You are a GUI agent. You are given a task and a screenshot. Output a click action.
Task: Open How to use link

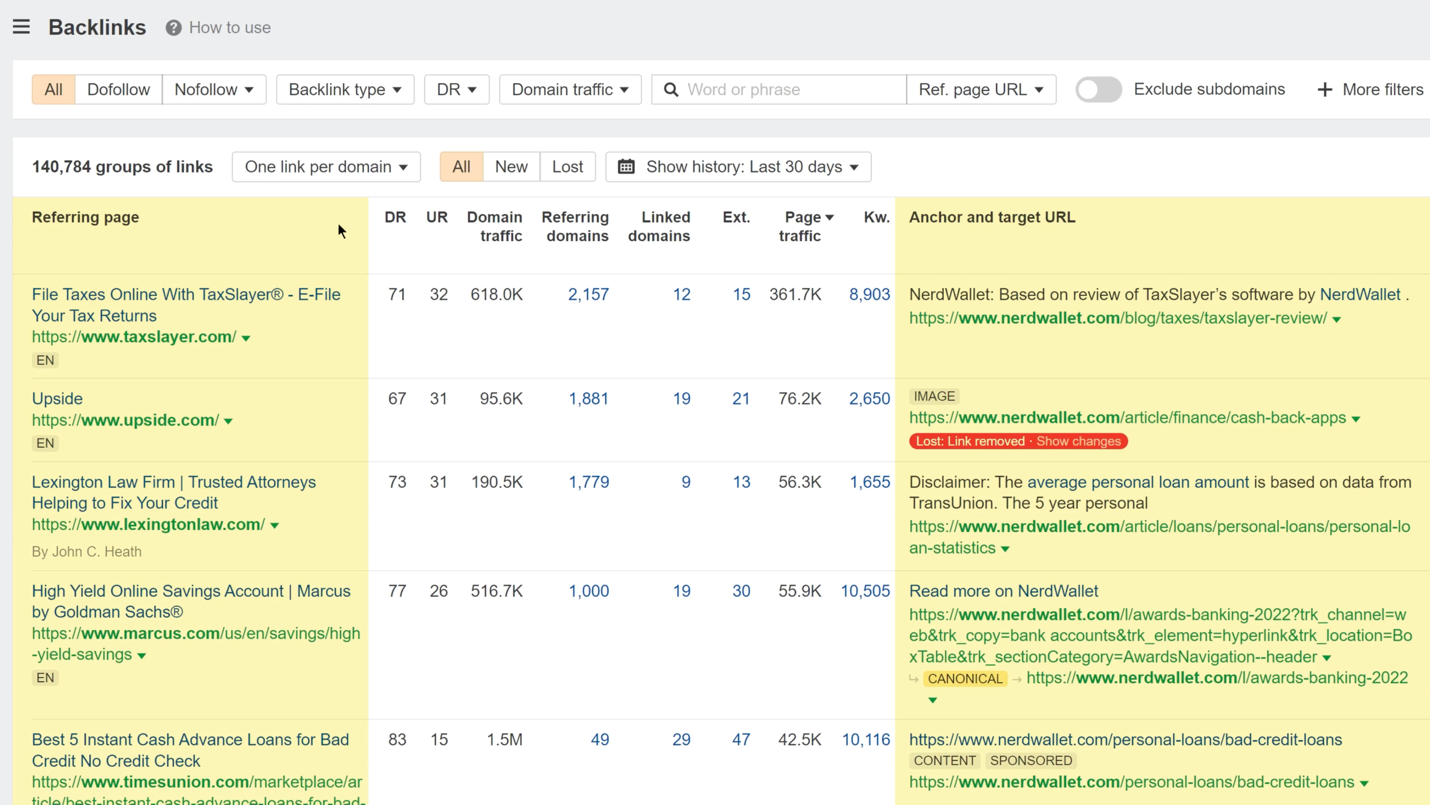[x=230, y=28]
